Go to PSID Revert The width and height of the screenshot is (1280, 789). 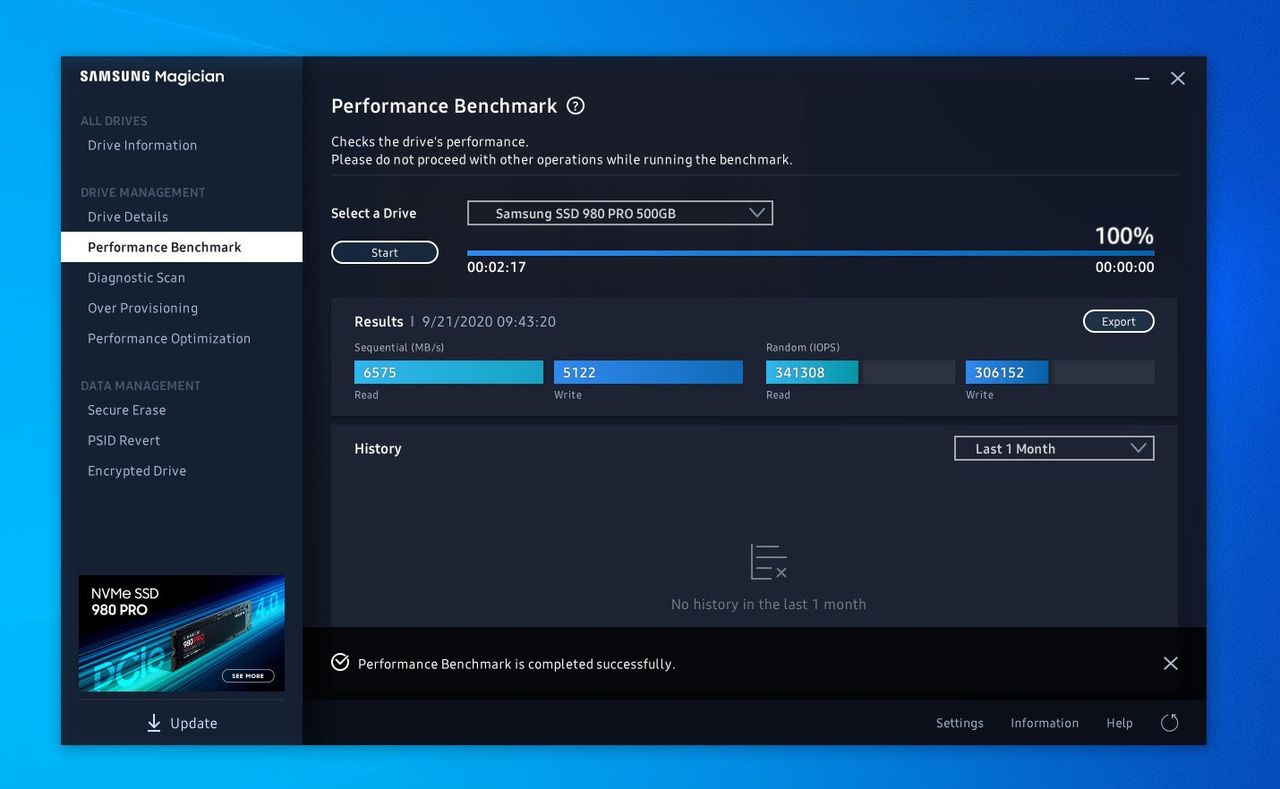(124, 441)
